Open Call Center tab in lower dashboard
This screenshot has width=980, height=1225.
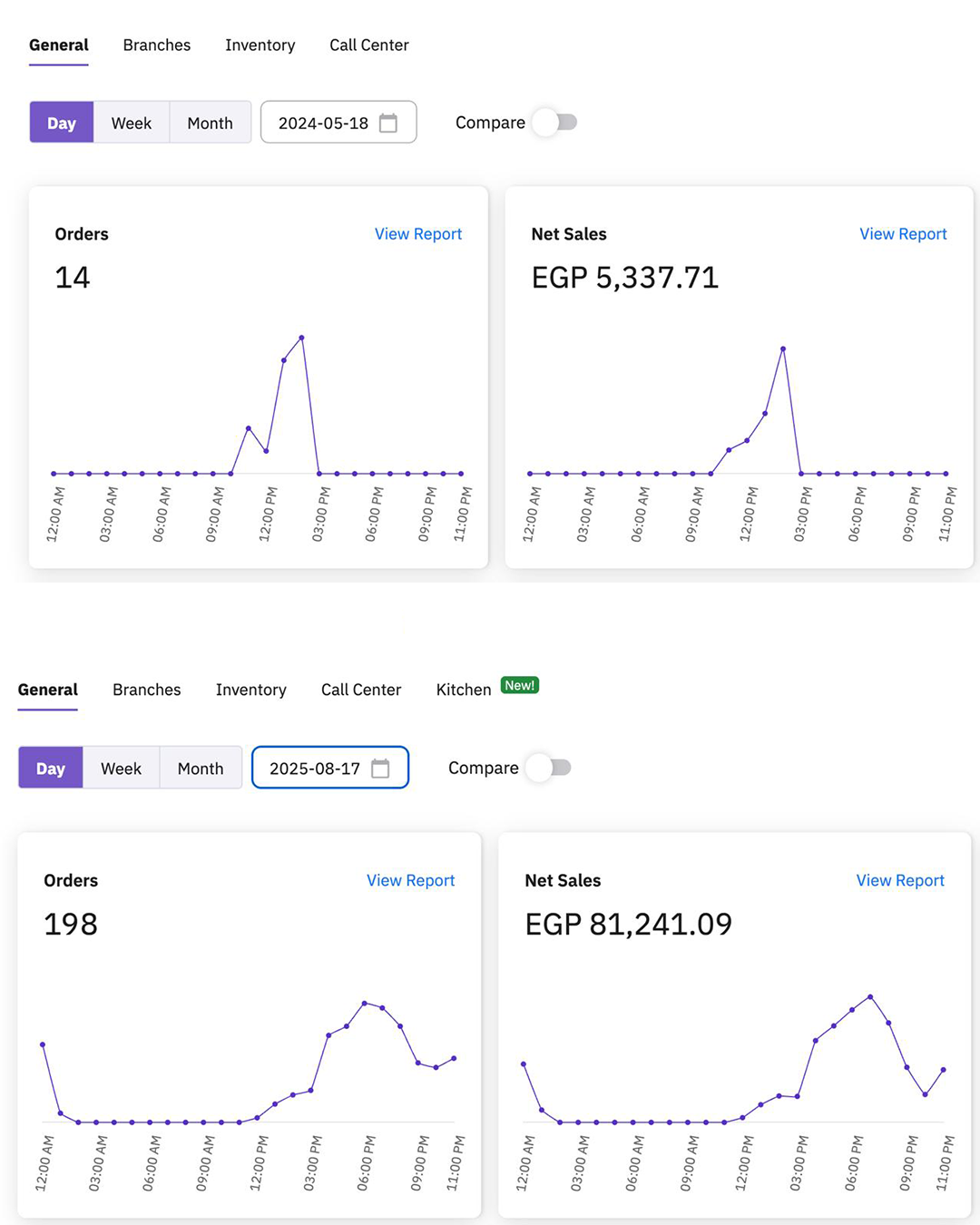pos(361,690)
